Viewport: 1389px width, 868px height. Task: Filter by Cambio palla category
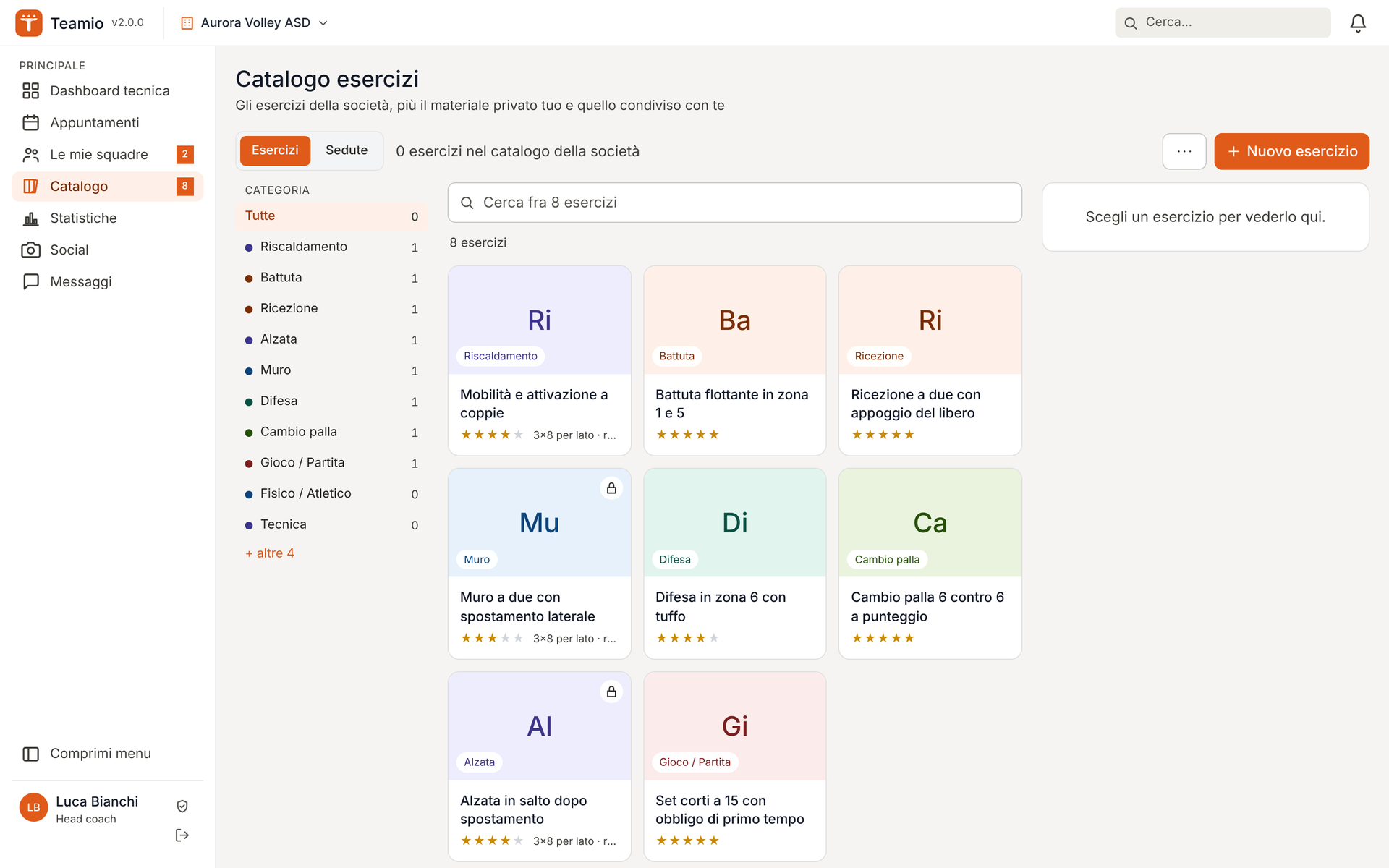click(x=331, y=433)
